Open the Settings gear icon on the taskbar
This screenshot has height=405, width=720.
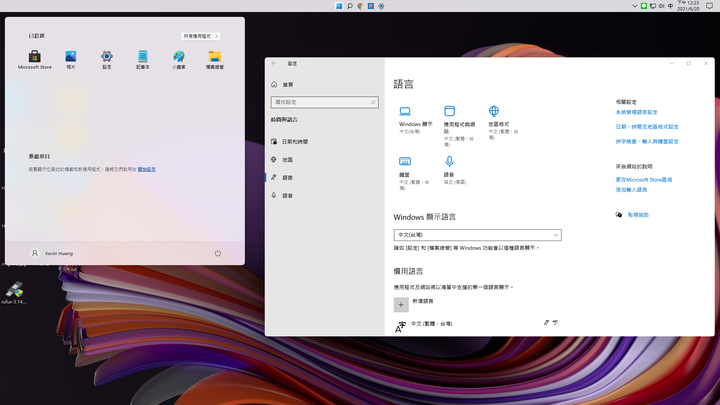click(x=381, y=6)
